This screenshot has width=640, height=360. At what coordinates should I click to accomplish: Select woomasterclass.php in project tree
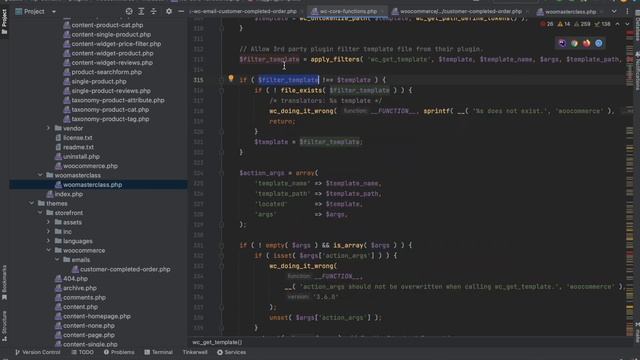click(x=92, y=184)
